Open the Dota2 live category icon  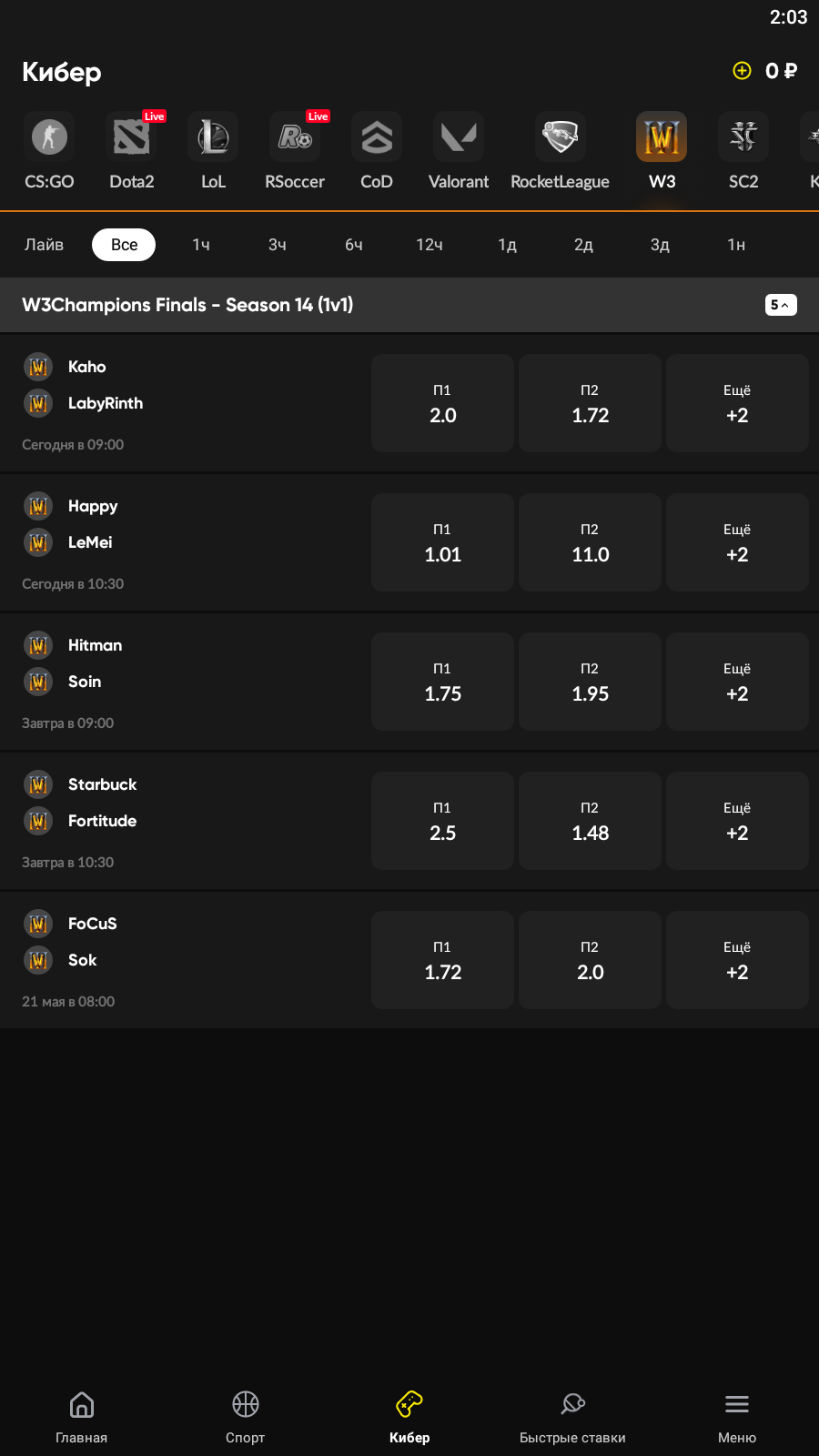(131, 137)
